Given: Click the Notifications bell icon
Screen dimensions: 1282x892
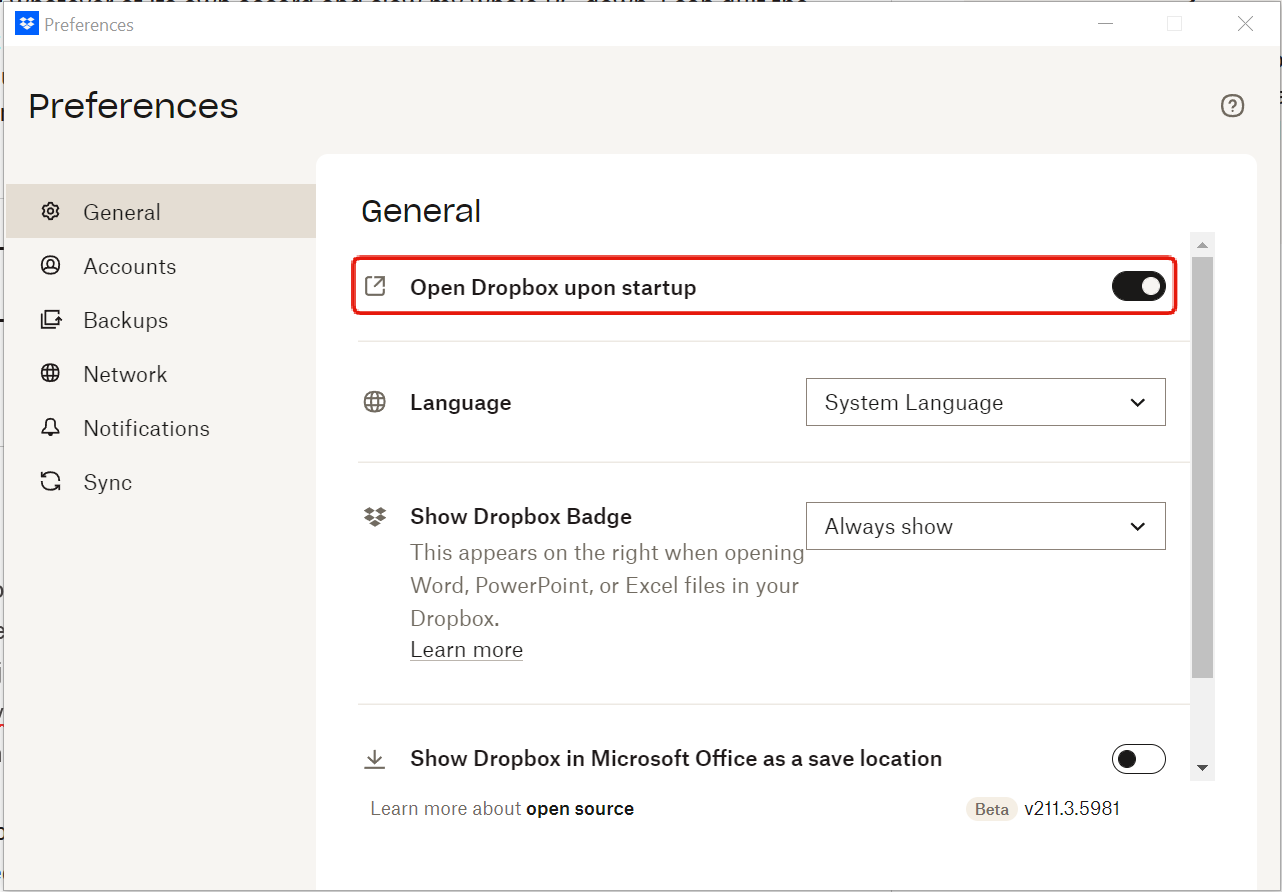Looking at the screenshot, I should (50, 428).
